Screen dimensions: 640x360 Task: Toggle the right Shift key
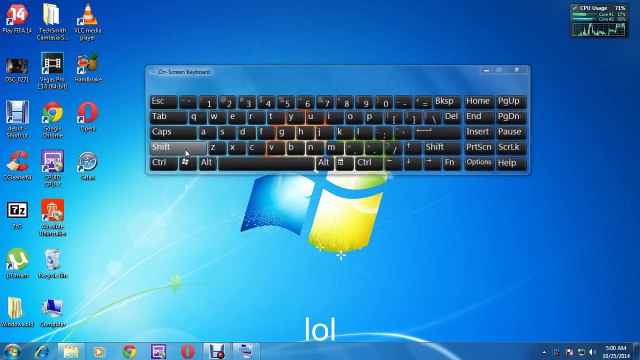click(x=442, y=148)
